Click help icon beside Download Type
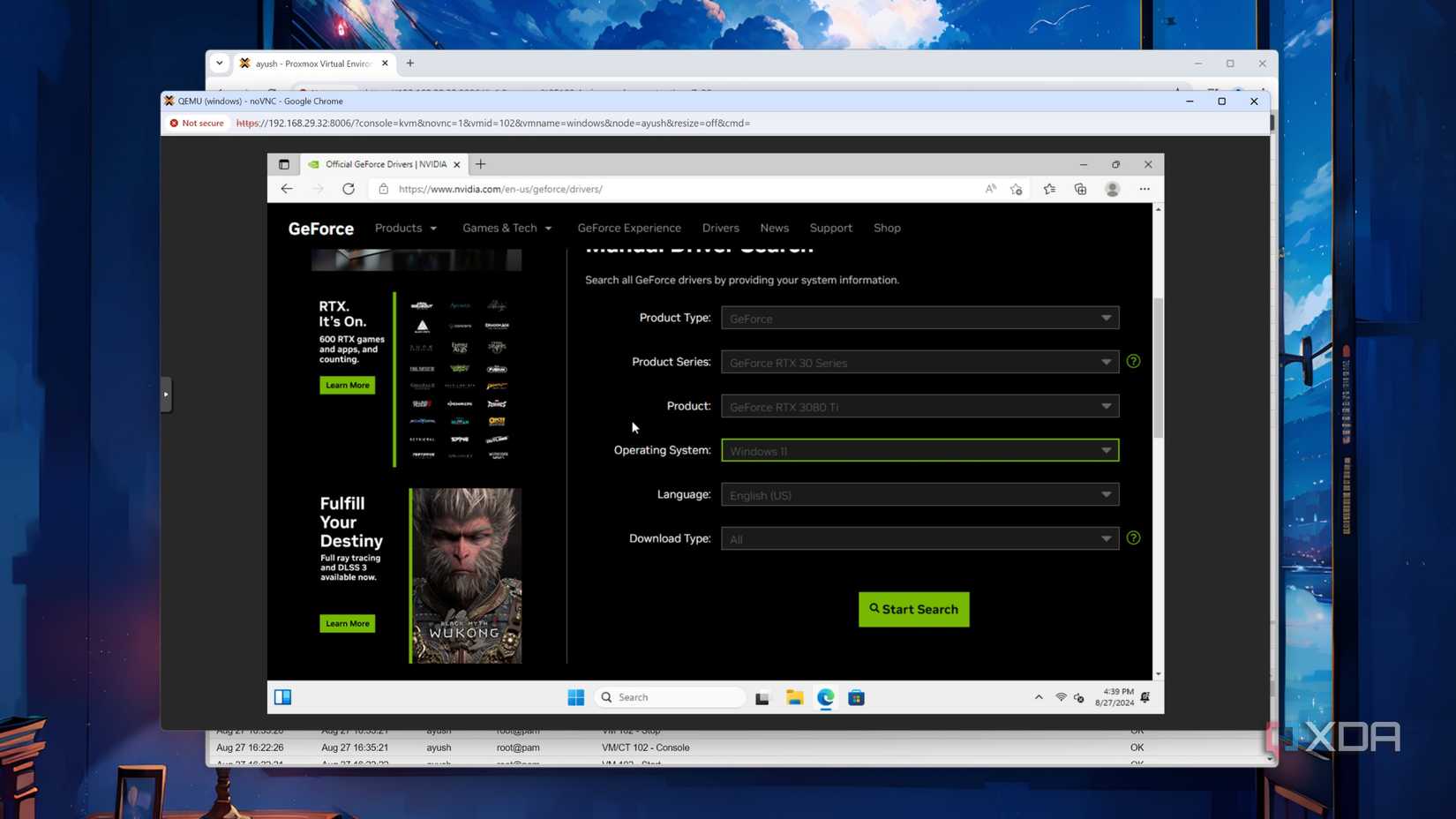The width and height of the screenshot is (1456, 819). coord(1134,538)
